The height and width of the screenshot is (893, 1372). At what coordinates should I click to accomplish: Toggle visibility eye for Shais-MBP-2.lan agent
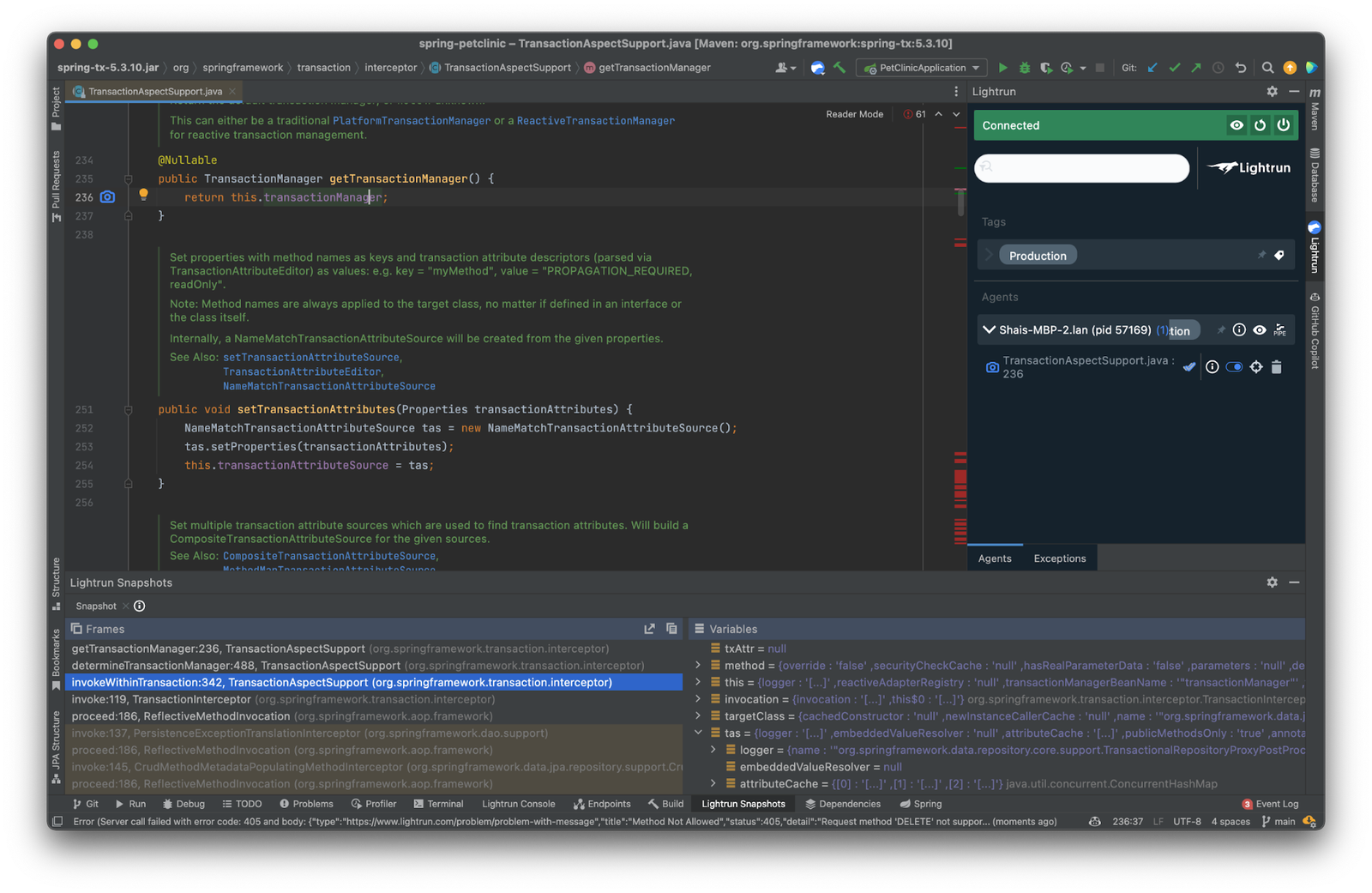[1260, 330]
